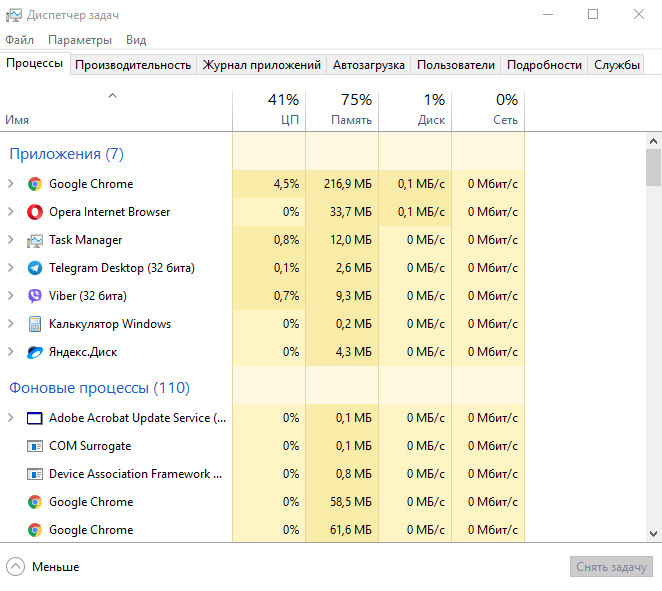Click the Viber icon
Screen dimensions: 662x591
pos(35,296)
